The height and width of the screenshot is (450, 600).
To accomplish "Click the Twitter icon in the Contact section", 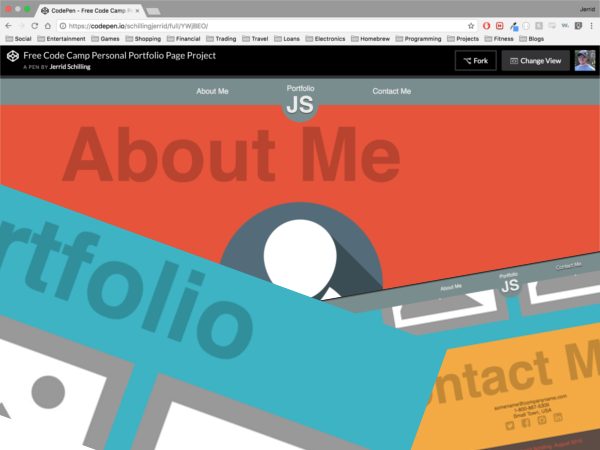I will [x=510, y=425].
